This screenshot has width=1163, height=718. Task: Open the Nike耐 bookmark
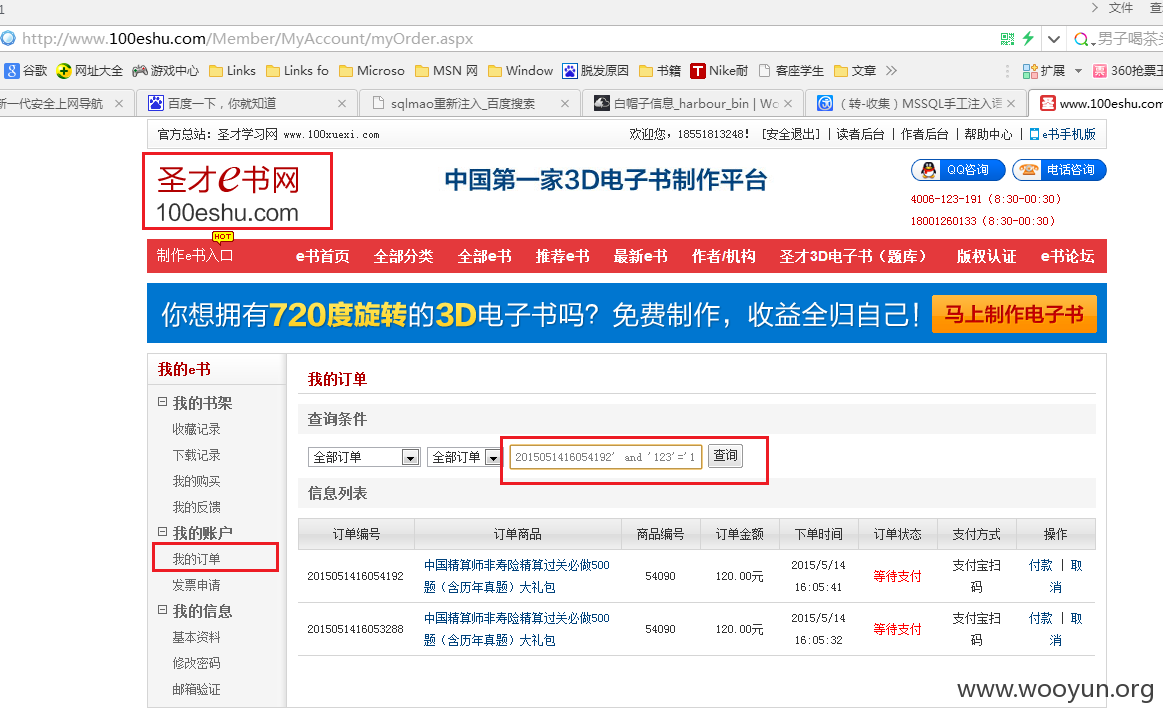pyautogui.click(x=719, y=71)
